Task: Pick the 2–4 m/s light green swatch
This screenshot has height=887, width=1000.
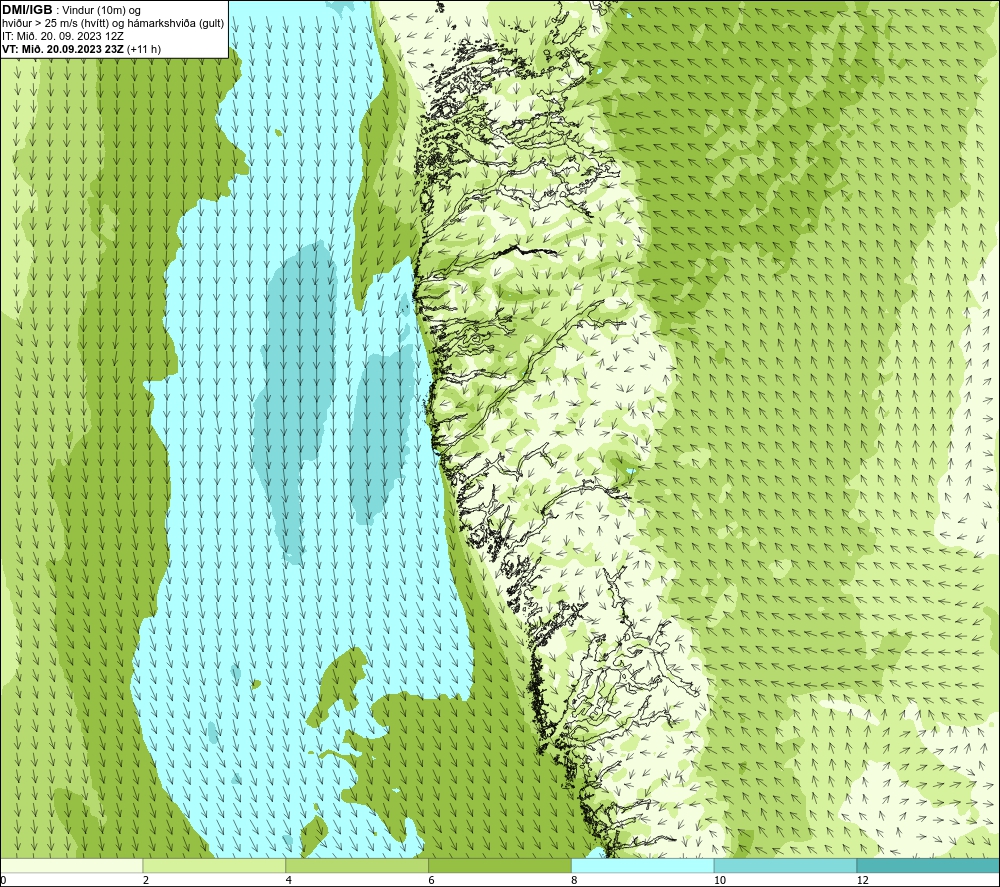Action: [x=214, y=866]
